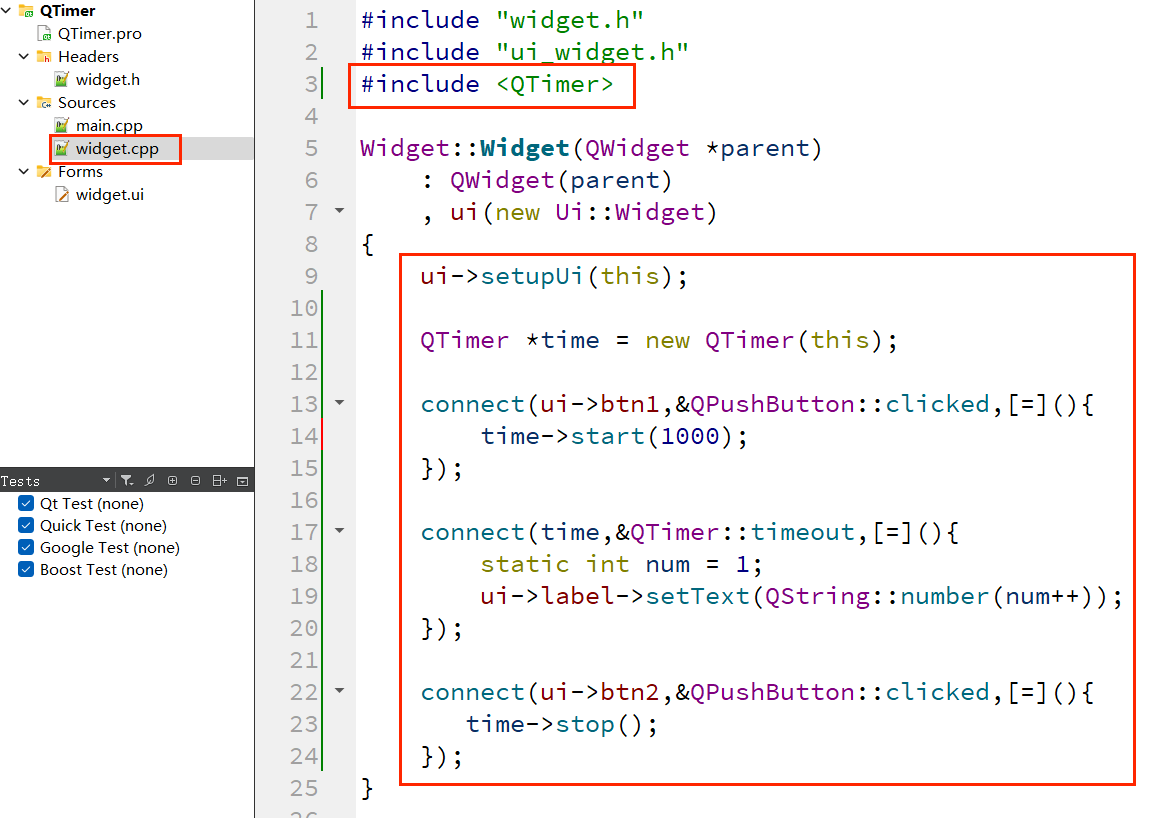The width and height of the screenshot is (1171, 818).
Task: Click the static int num = 1 line
Action: [621, 564]
